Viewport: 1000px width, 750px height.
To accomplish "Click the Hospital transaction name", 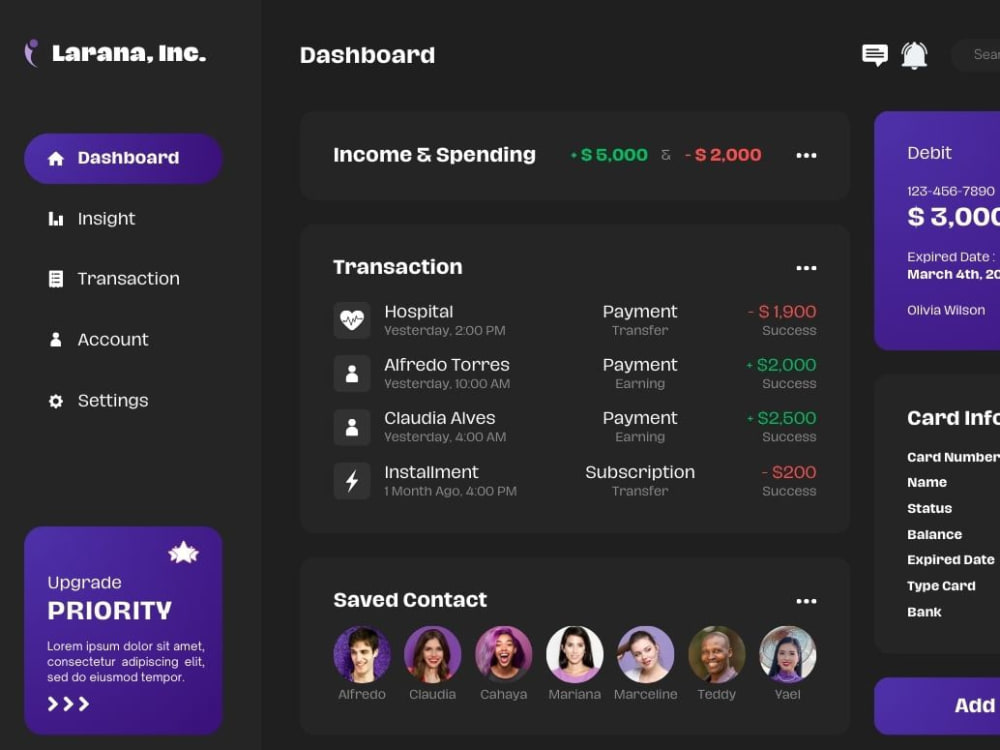I will pos(418,312).
